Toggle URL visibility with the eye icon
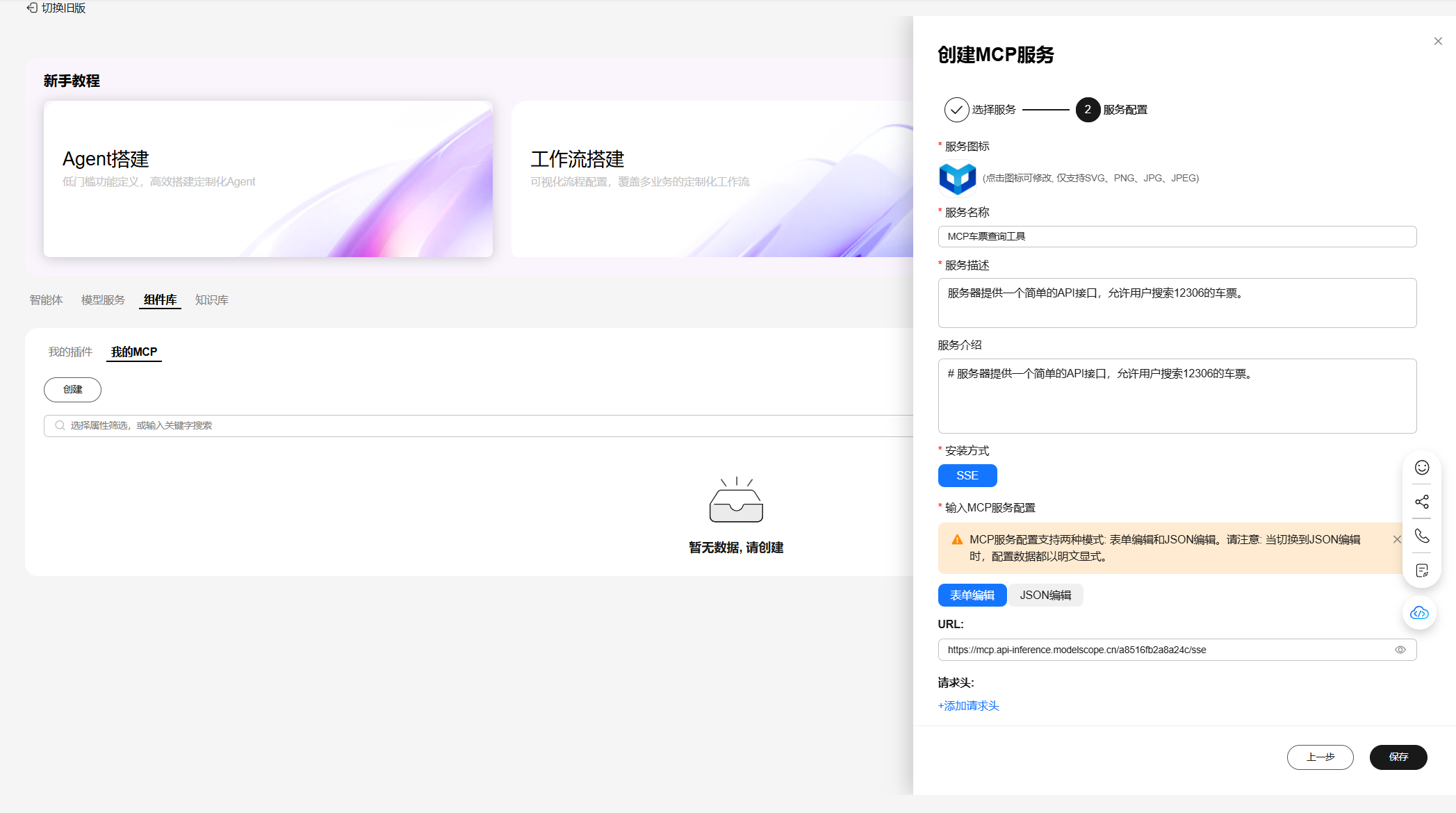The image size is (1456, 813). tap(1400, 650)
